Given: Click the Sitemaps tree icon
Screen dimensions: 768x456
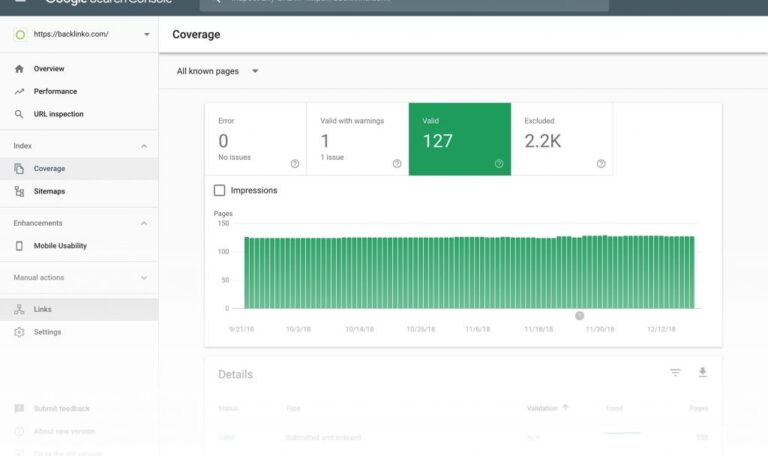Looking at the screenshot, I should [19, 191].
